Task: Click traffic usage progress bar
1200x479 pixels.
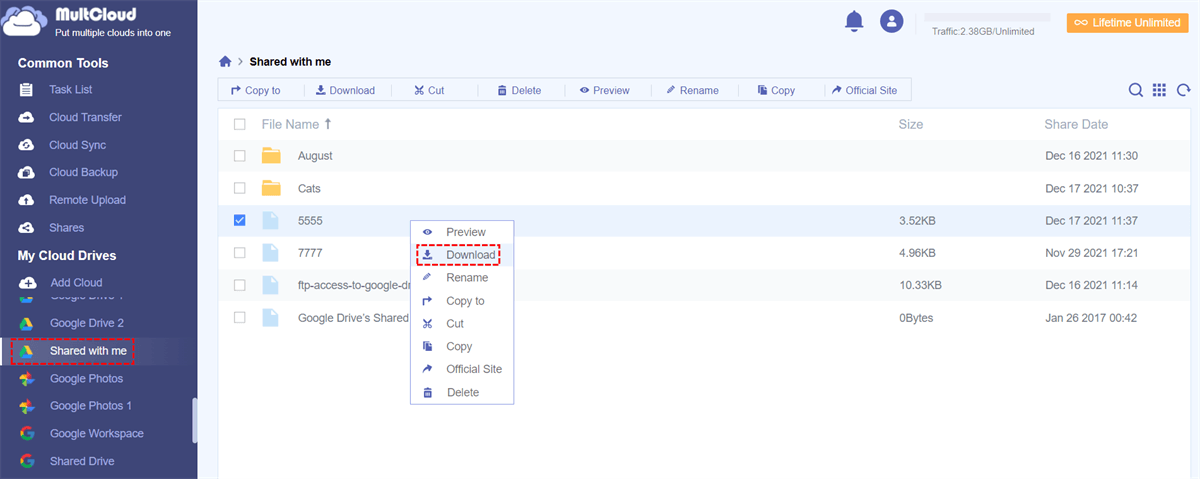Action: (987, 18)
